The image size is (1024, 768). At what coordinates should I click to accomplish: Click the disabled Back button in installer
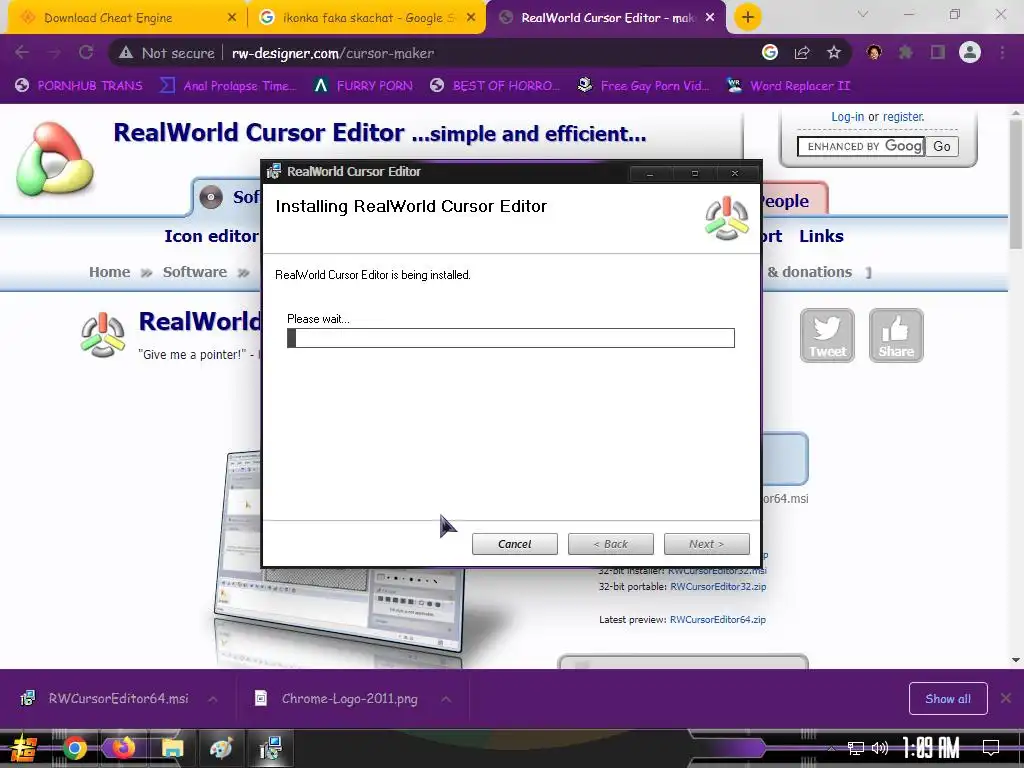coord(611,544)
